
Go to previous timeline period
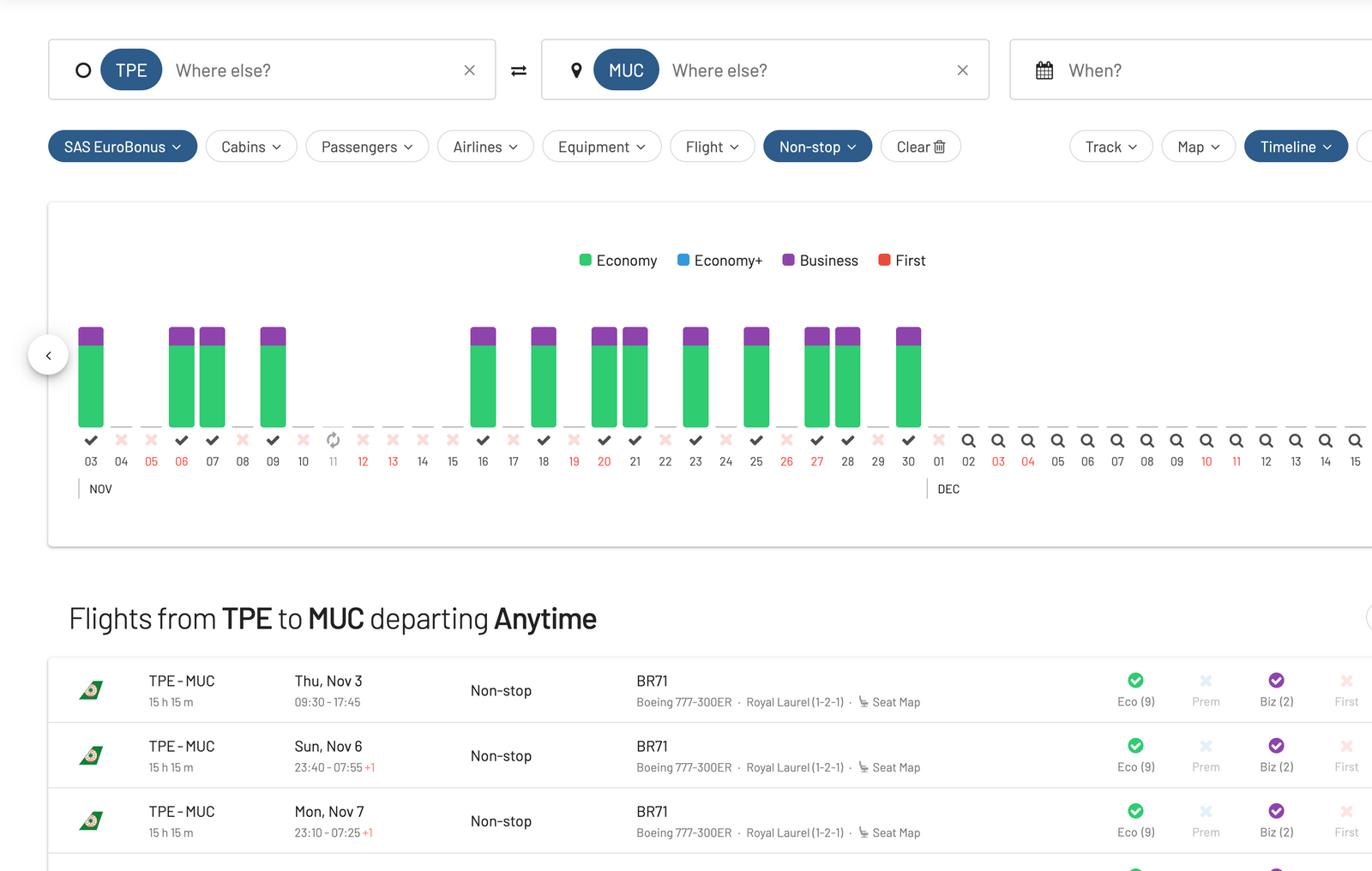48,355
